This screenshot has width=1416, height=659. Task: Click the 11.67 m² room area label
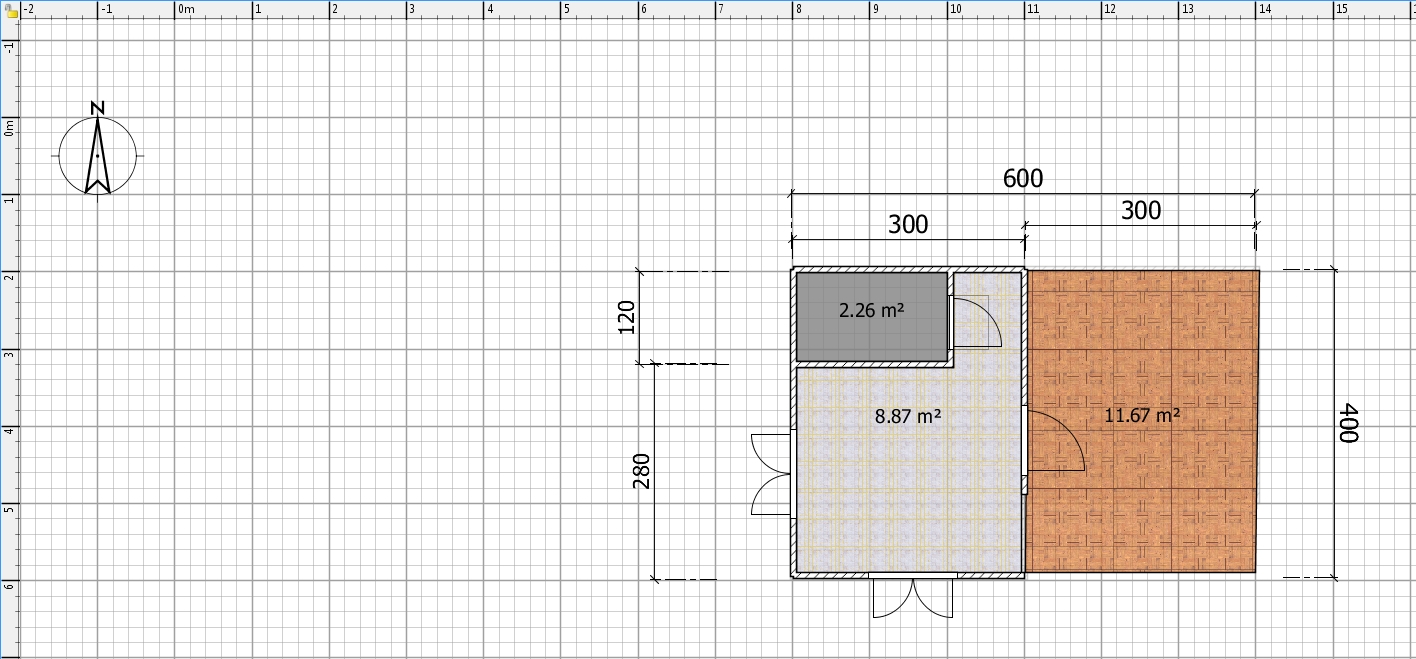(x=1141, y=415)
